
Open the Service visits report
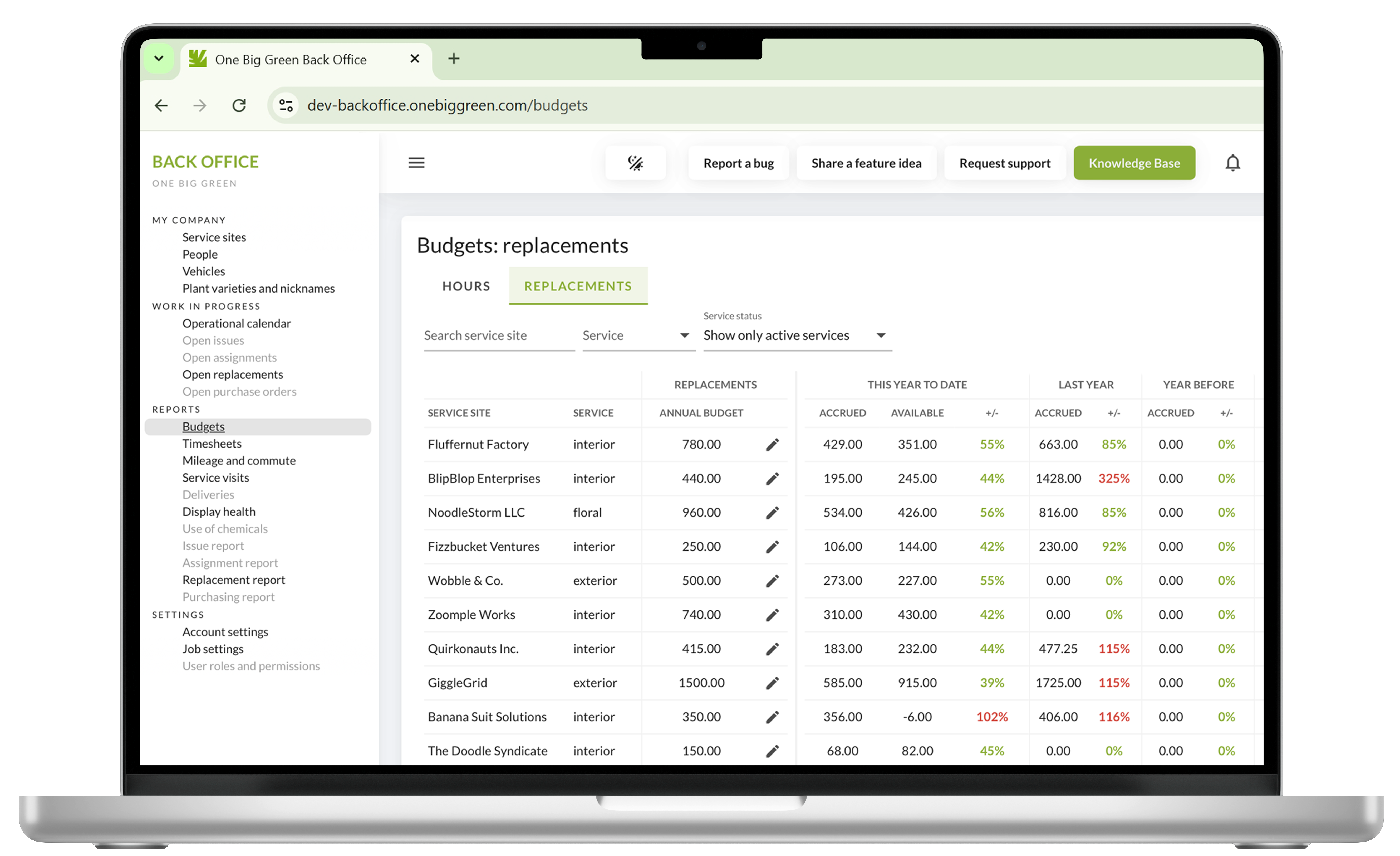215,478
